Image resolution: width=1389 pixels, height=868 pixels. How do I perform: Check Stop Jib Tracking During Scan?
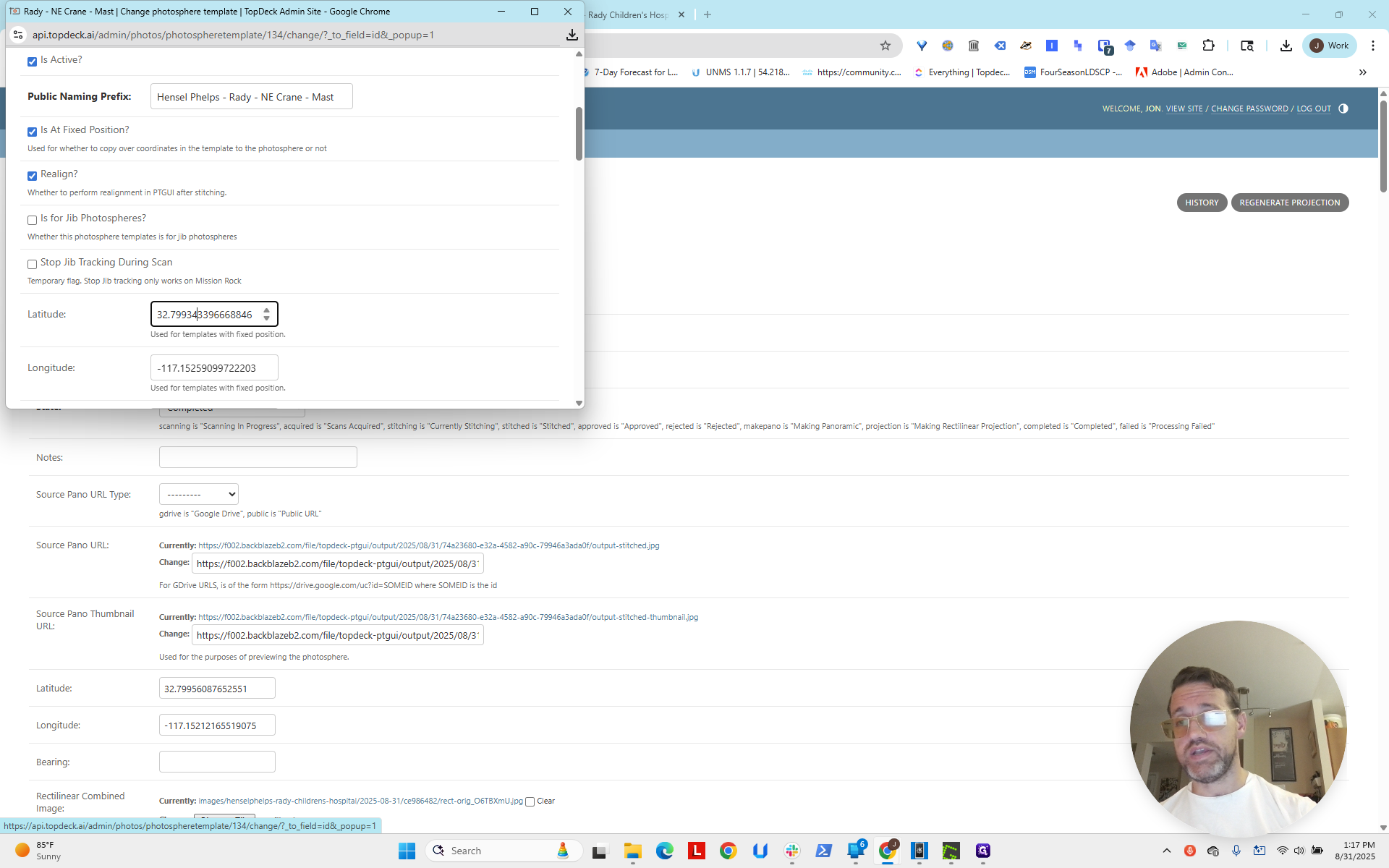32,264
